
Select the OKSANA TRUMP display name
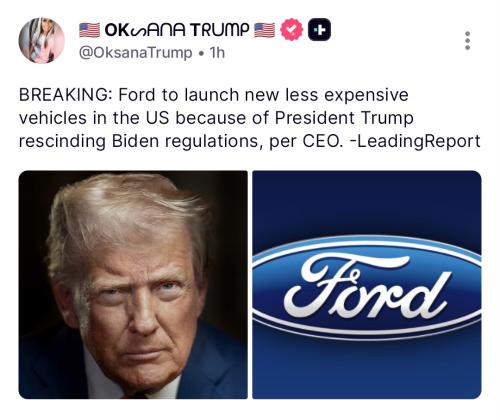(x=177, y=30)
